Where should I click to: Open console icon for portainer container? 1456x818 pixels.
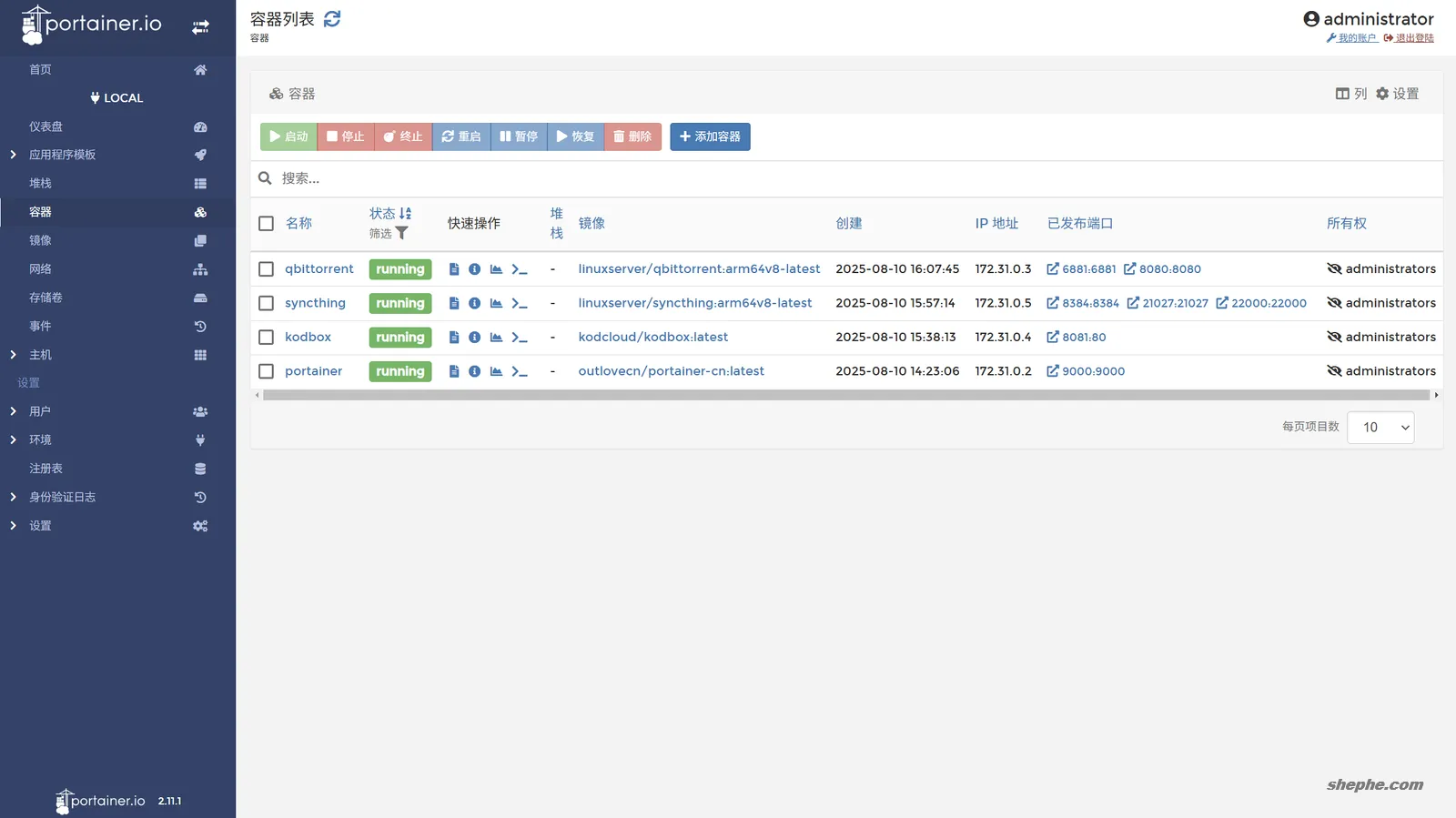(x=519, y=371)
